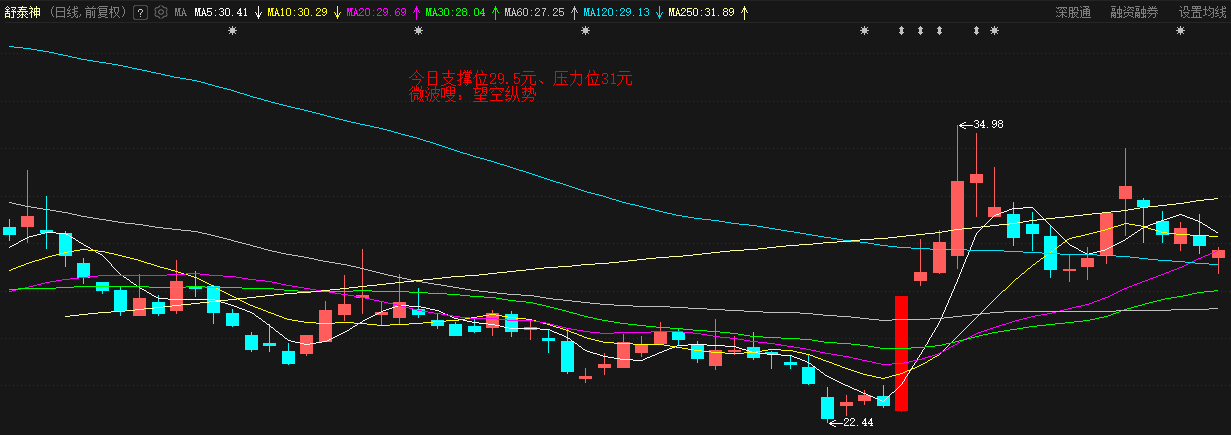Click annotation text 今日支撑位29.5元、压力位31元
Screen dimensions: 1231x435
[x=521, y=78]
